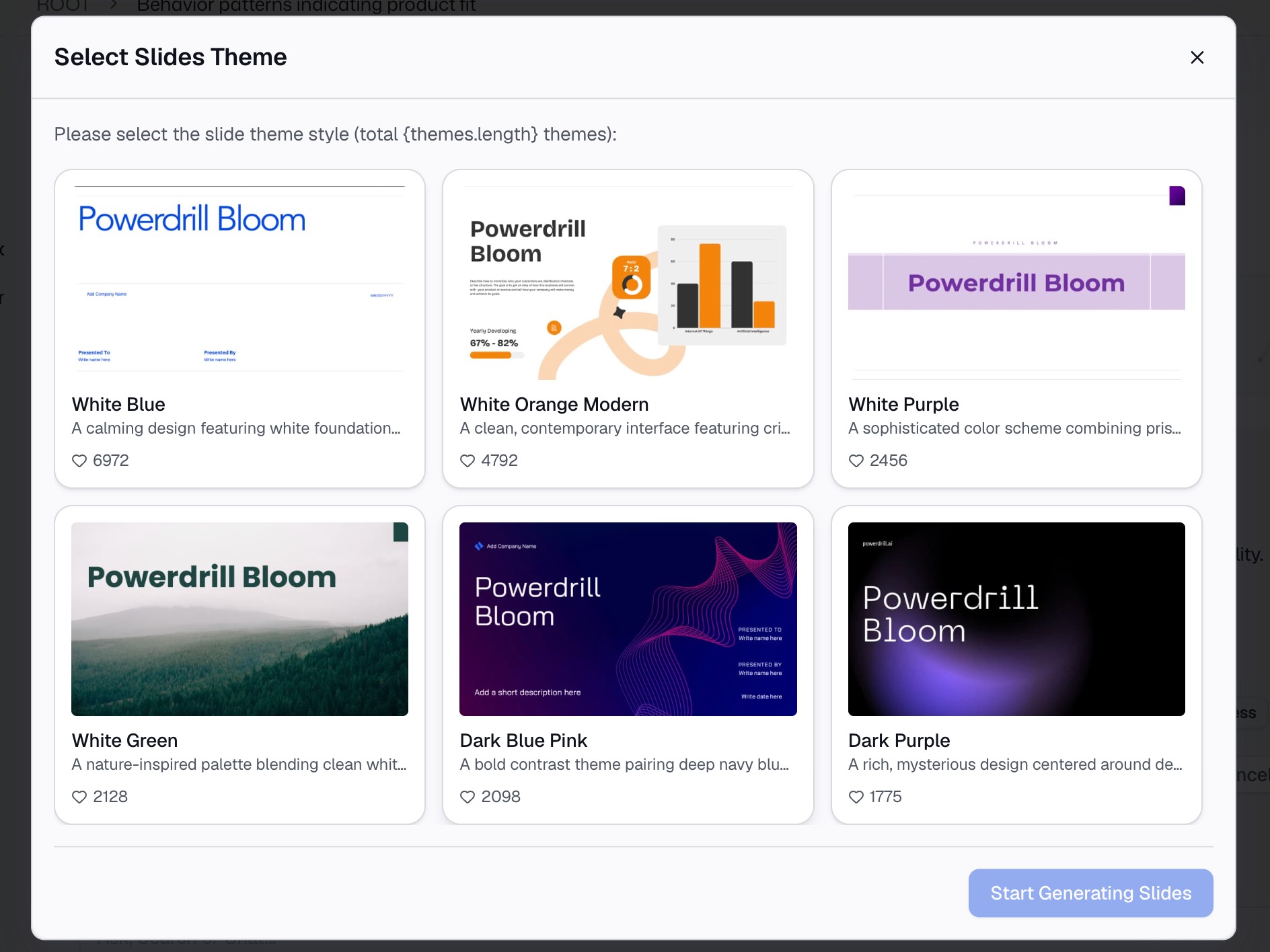
Task: Click the White Orange Modern title
Action: (554, 404)
